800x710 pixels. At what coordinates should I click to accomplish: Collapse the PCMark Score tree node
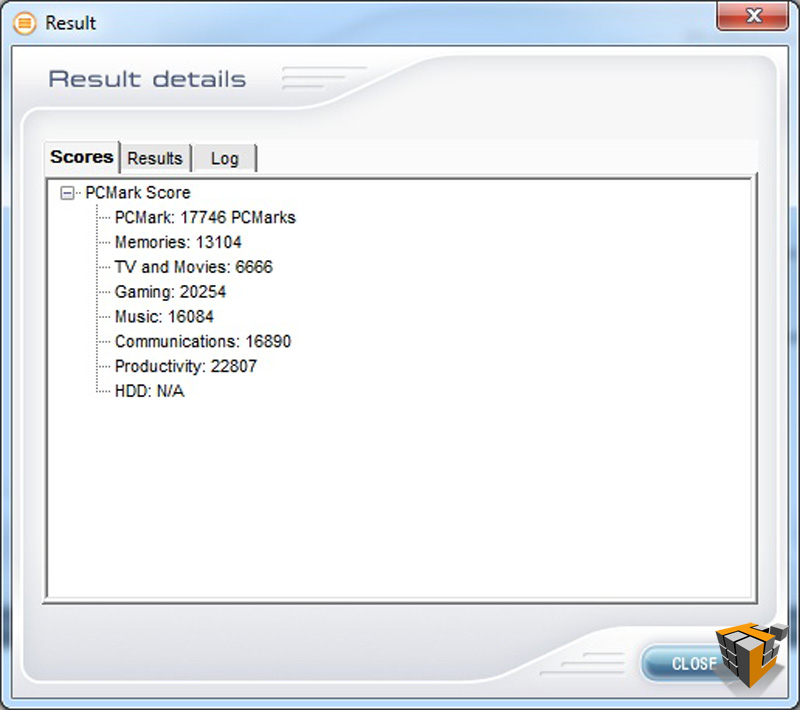tap(67, 193)
